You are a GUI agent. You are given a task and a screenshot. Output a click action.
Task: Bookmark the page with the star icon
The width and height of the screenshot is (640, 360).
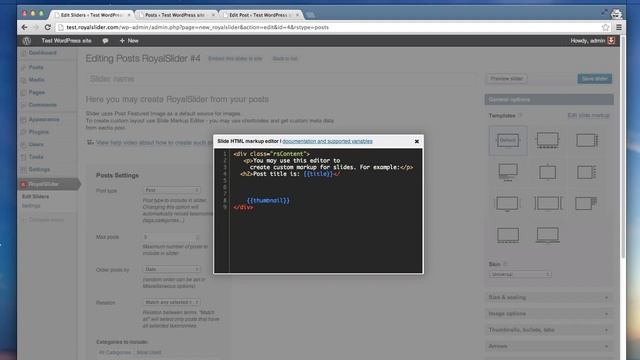[605, 27]
